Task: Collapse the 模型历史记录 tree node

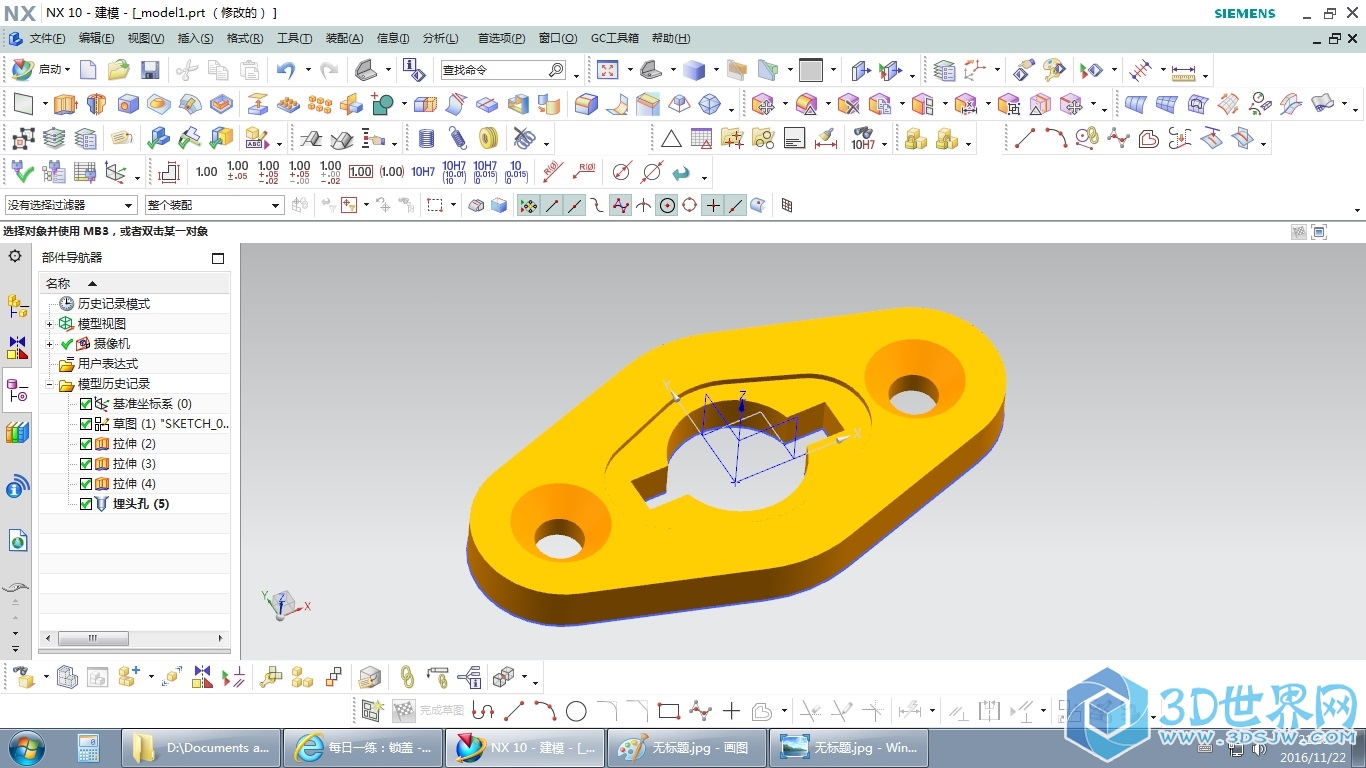Action: (50, 384)
